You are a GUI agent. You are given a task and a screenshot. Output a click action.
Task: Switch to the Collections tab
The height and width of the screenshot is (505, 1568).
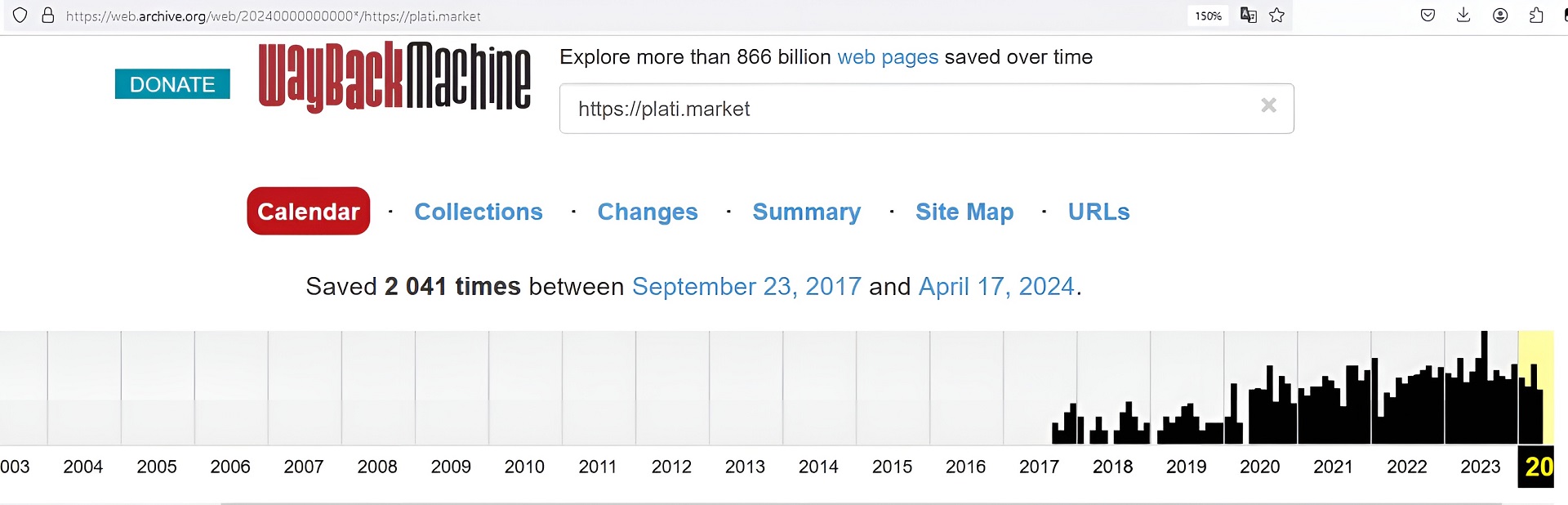[x=479, y=212]
